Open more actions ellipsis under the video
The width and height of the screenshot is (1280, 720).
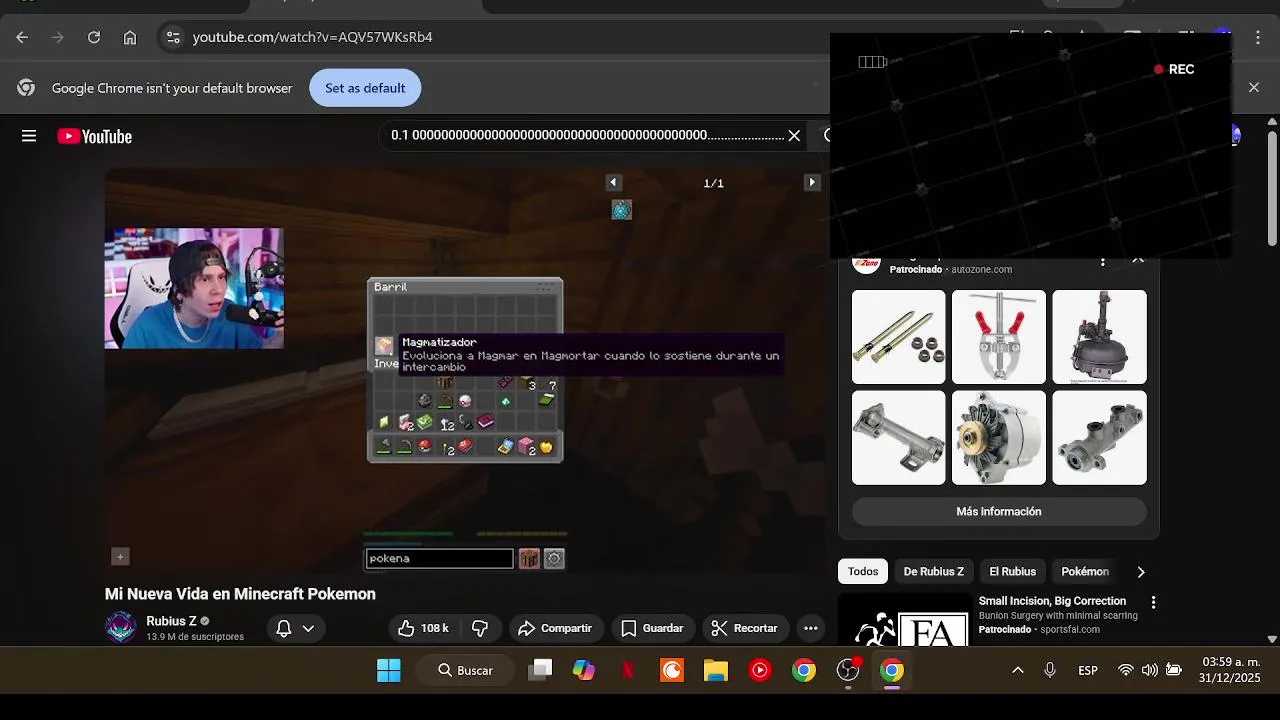tap(810, 628)
